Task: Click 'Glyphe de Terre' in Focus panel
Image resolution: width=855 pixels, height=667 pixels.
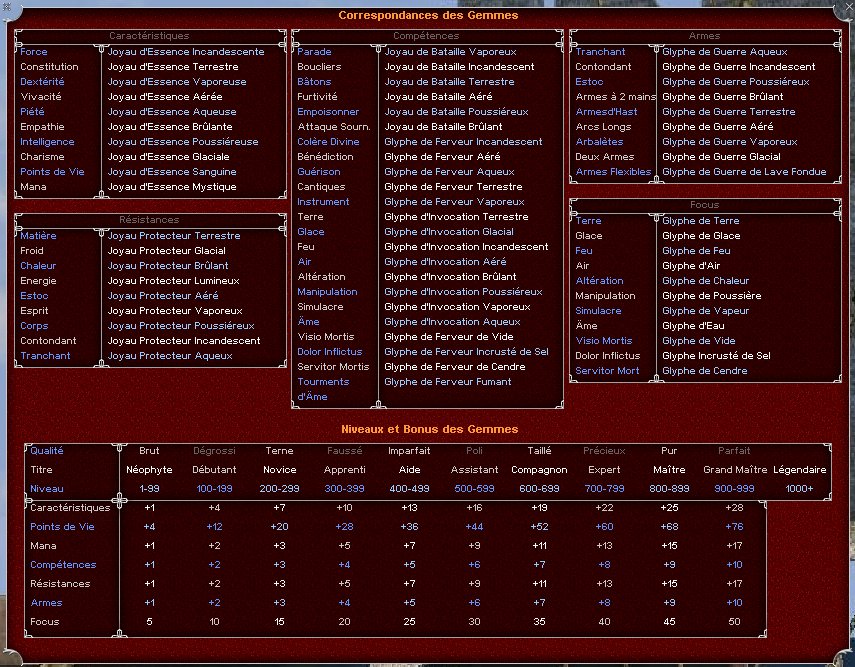Action: tap(701, 221)
